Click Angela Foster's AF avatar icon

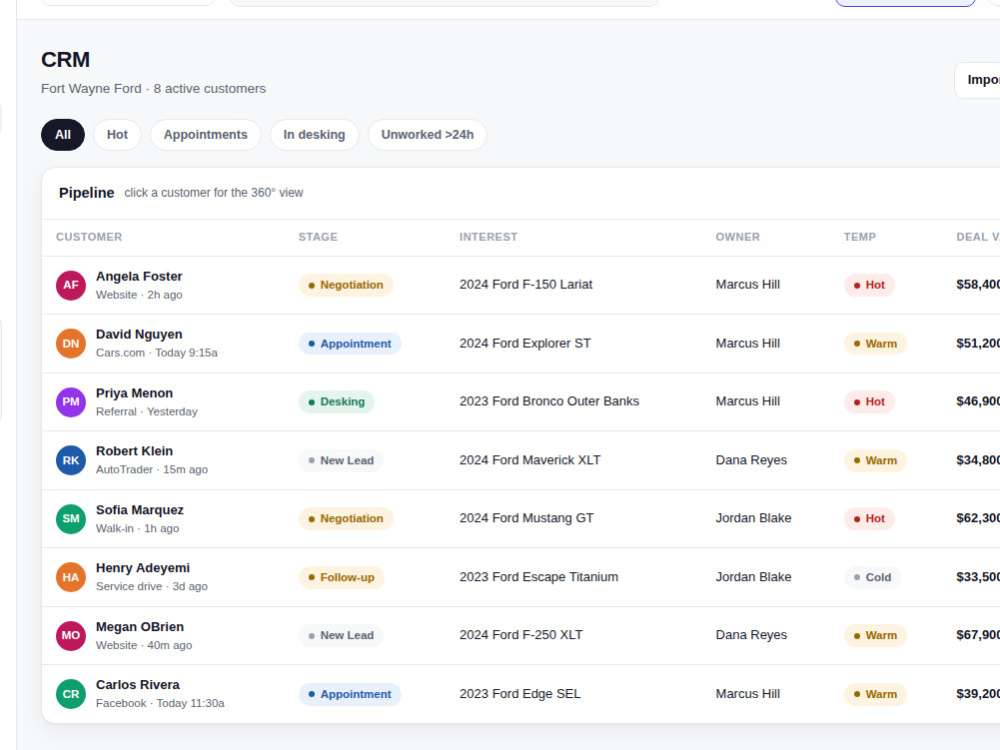(71, 285)
